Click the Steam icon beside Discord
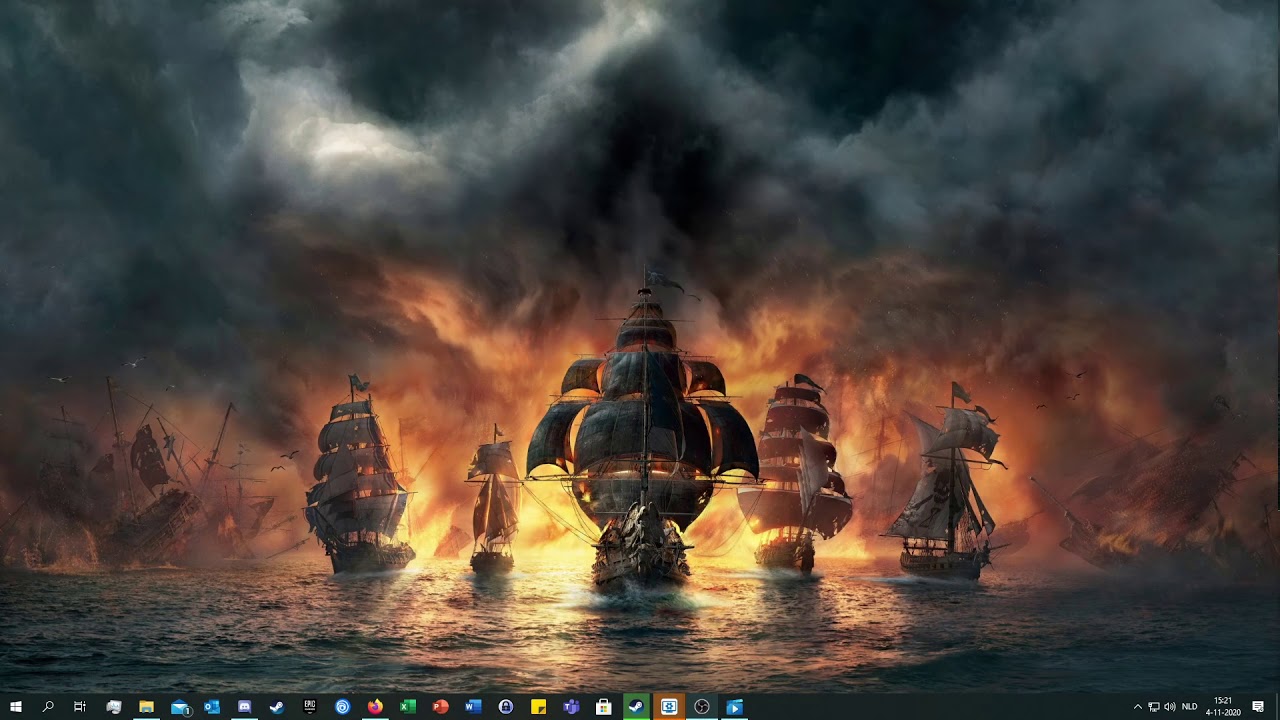 pos(277,707)
